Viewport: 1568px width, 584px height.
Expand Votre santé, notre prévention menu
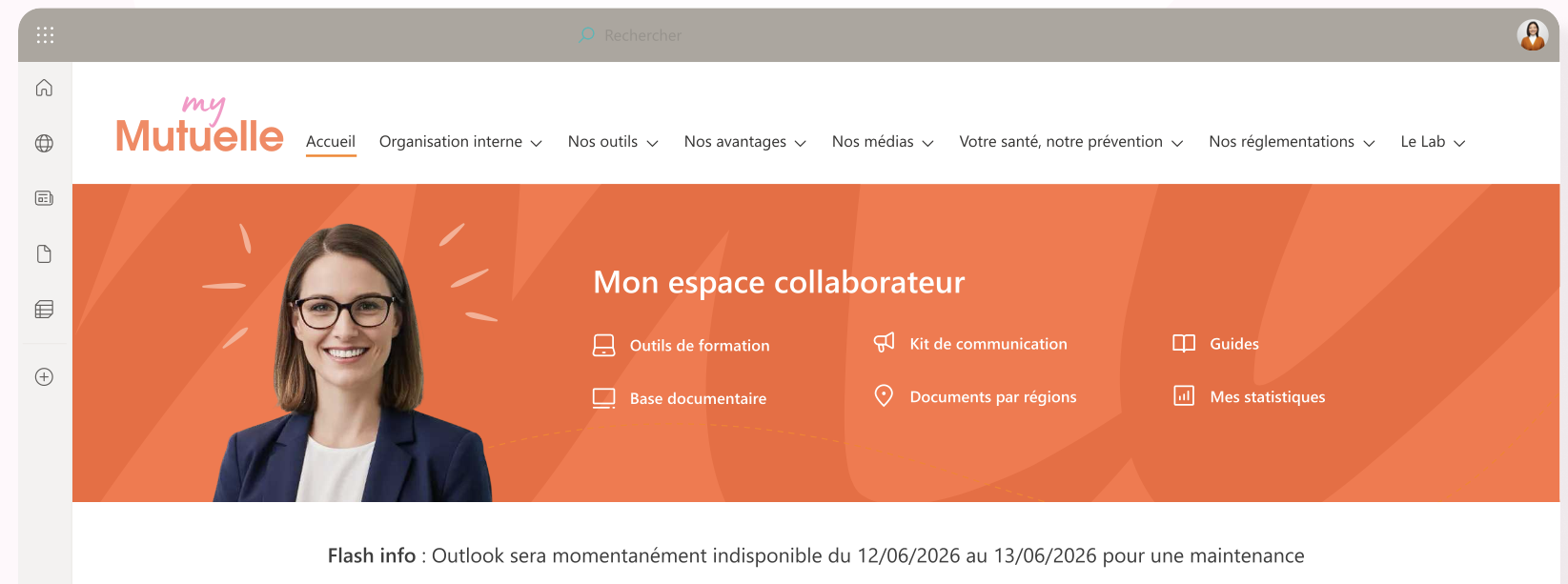pyautogui.click(x=1070, y=142)
